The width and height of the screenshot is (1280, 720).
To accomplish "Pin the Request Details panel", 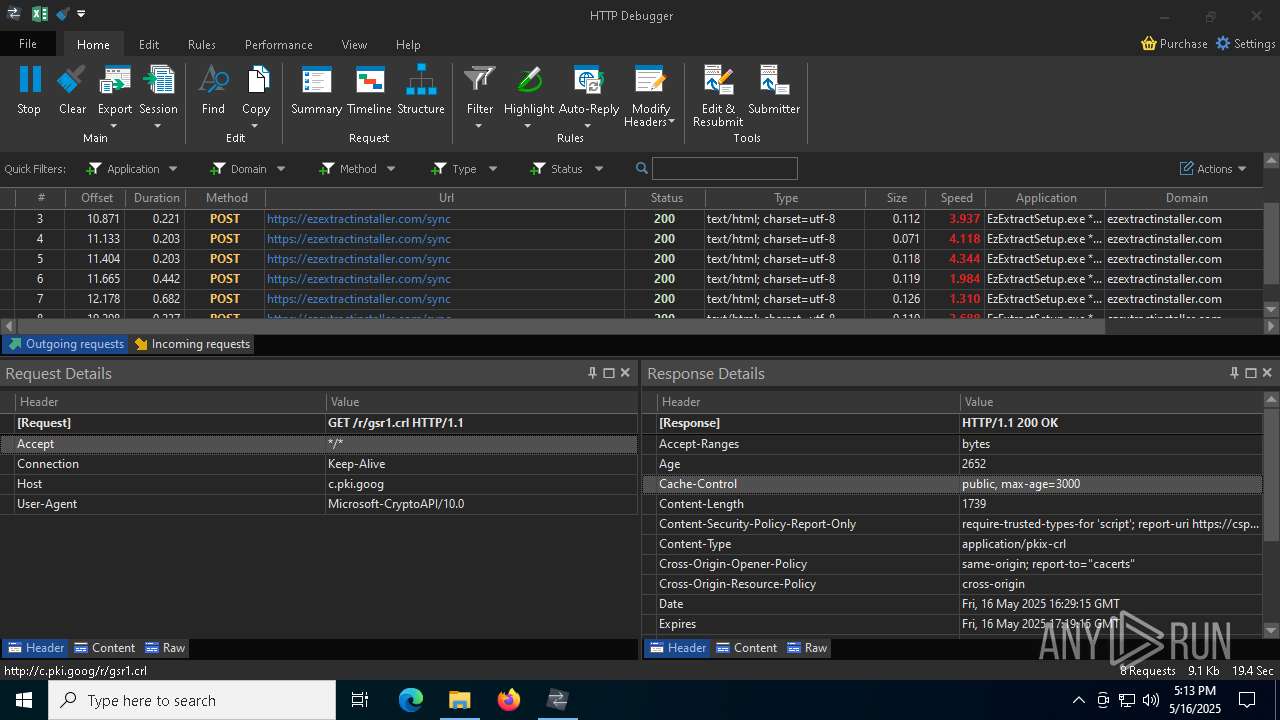I will tap(592, 373).
